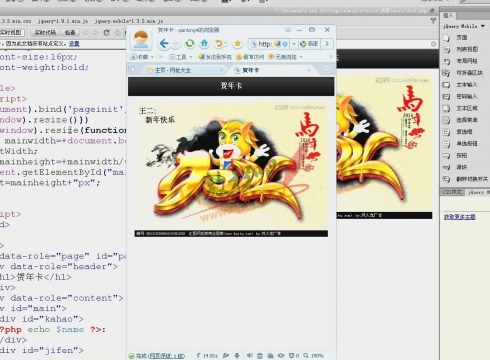This screenshot has height=360, width=490.
Task: Click the status bar pen icon
Action: tap(226, 356)
